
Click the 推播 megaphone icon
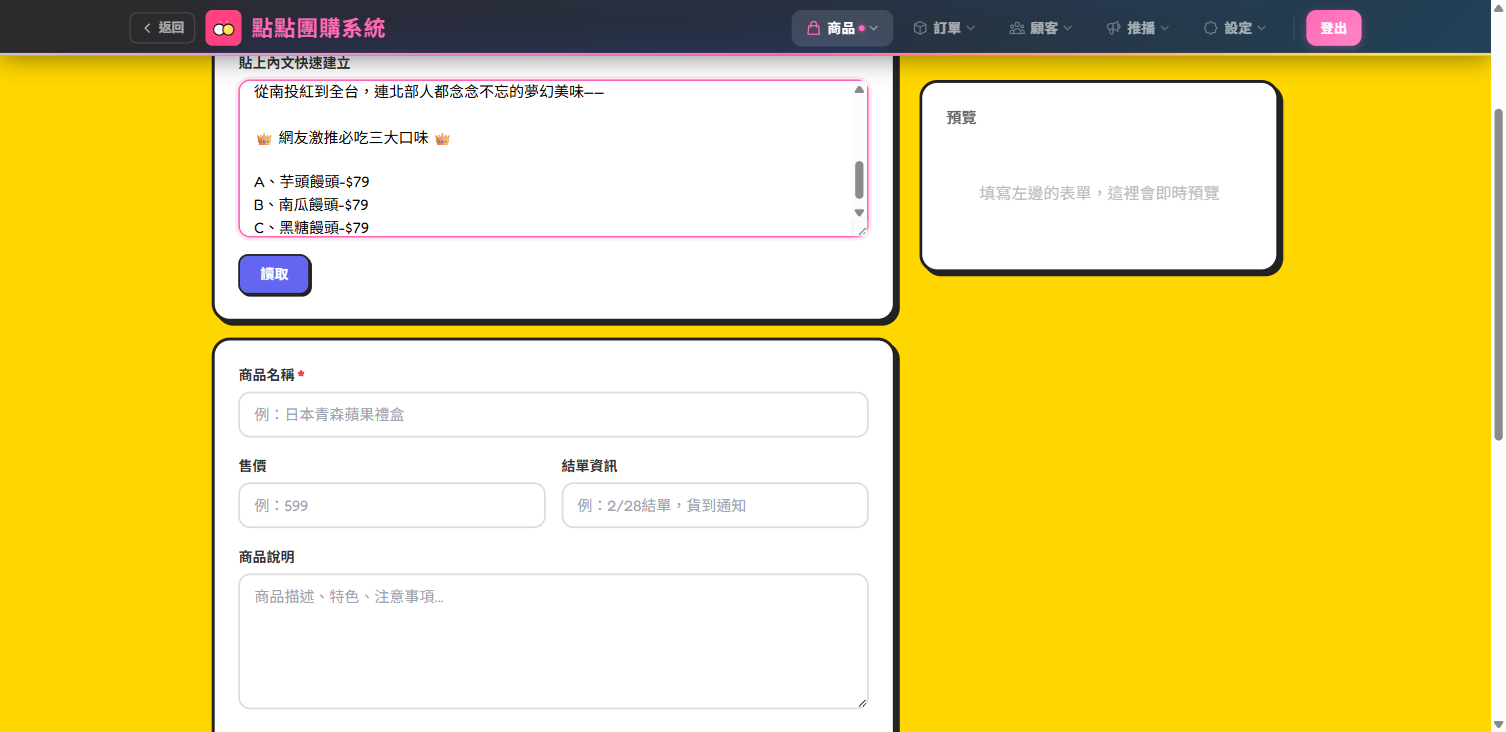tap(1113, 28)
